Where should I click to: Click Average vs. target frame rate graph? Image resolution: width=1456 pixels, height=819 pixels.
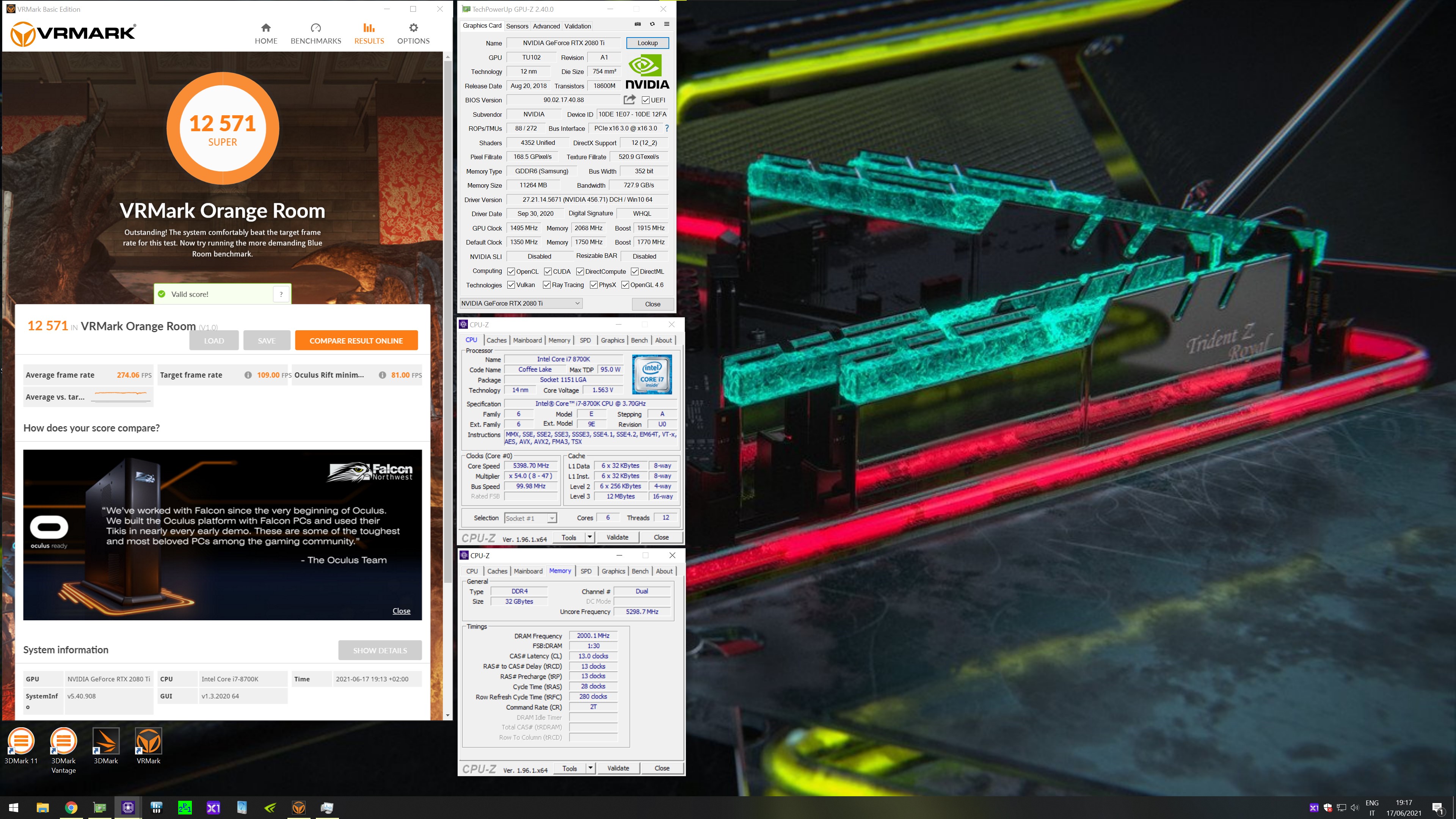click(121, 397)
